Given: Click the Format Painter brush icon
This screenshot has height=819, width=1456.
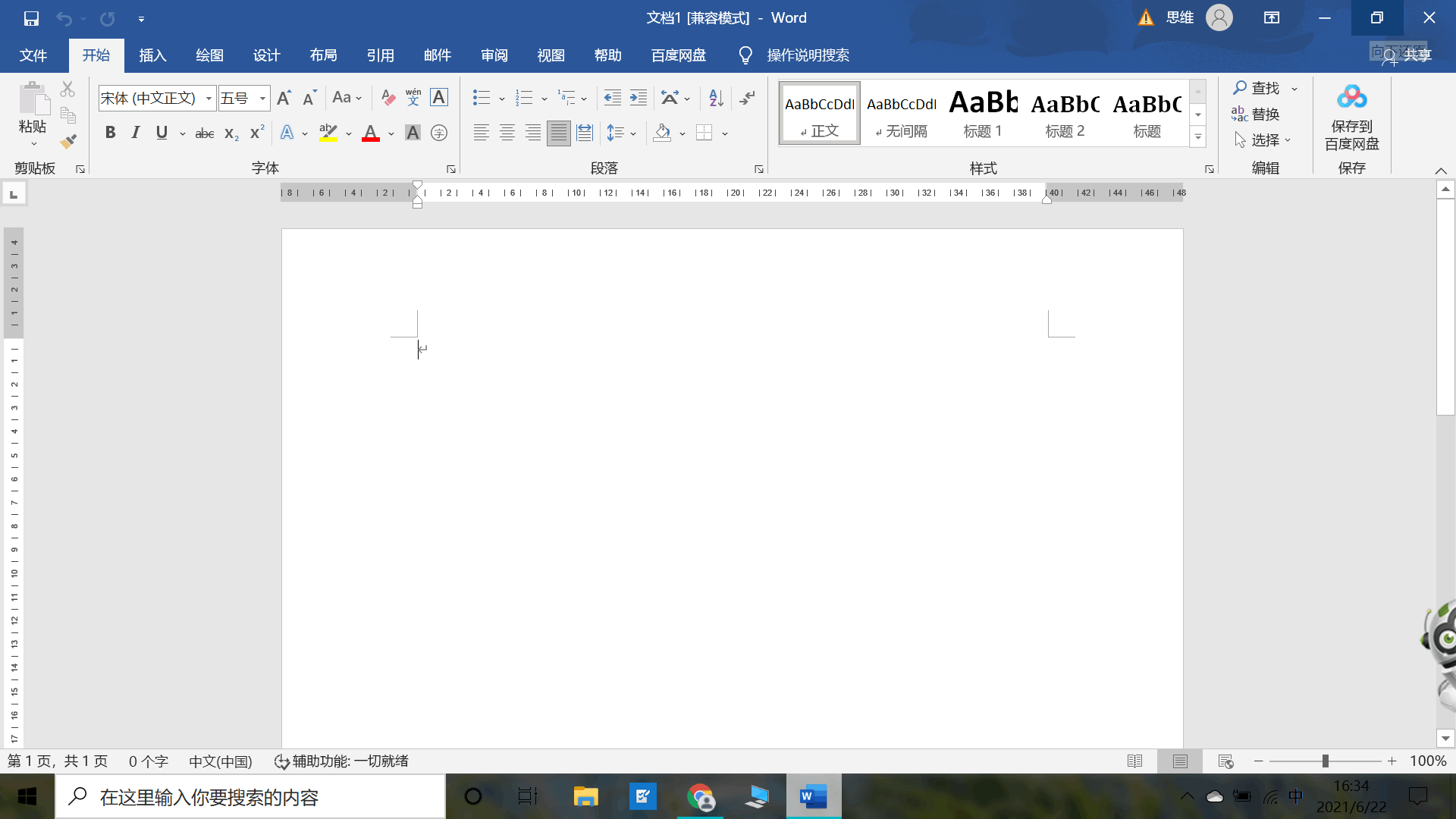Looking at the screenshot, I should (68, 141).
